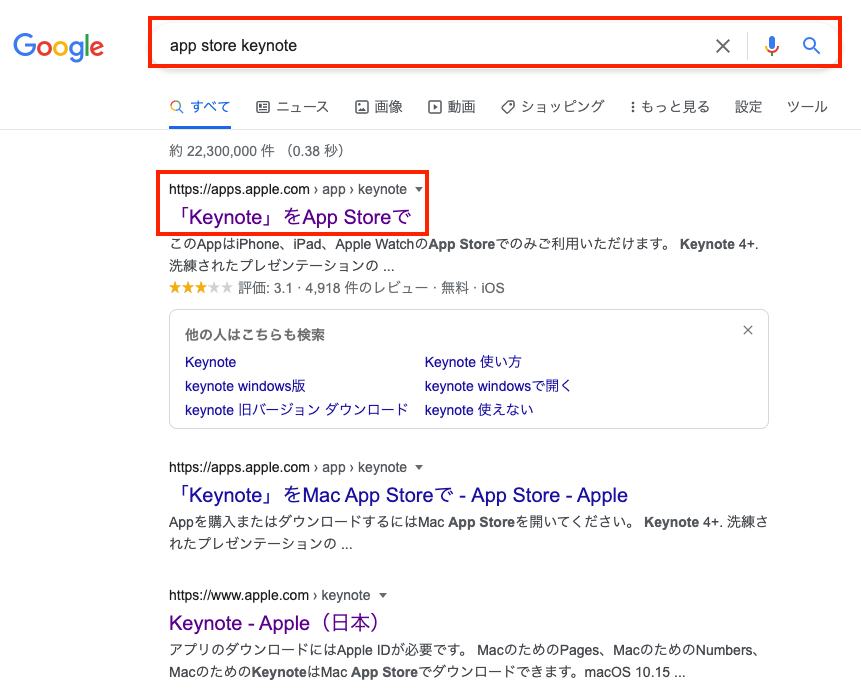Viewport: 861px width, 695px height.
Task: Expand dropdown arrow beside second apps.apple.com URL
Action: click(419, 468)
